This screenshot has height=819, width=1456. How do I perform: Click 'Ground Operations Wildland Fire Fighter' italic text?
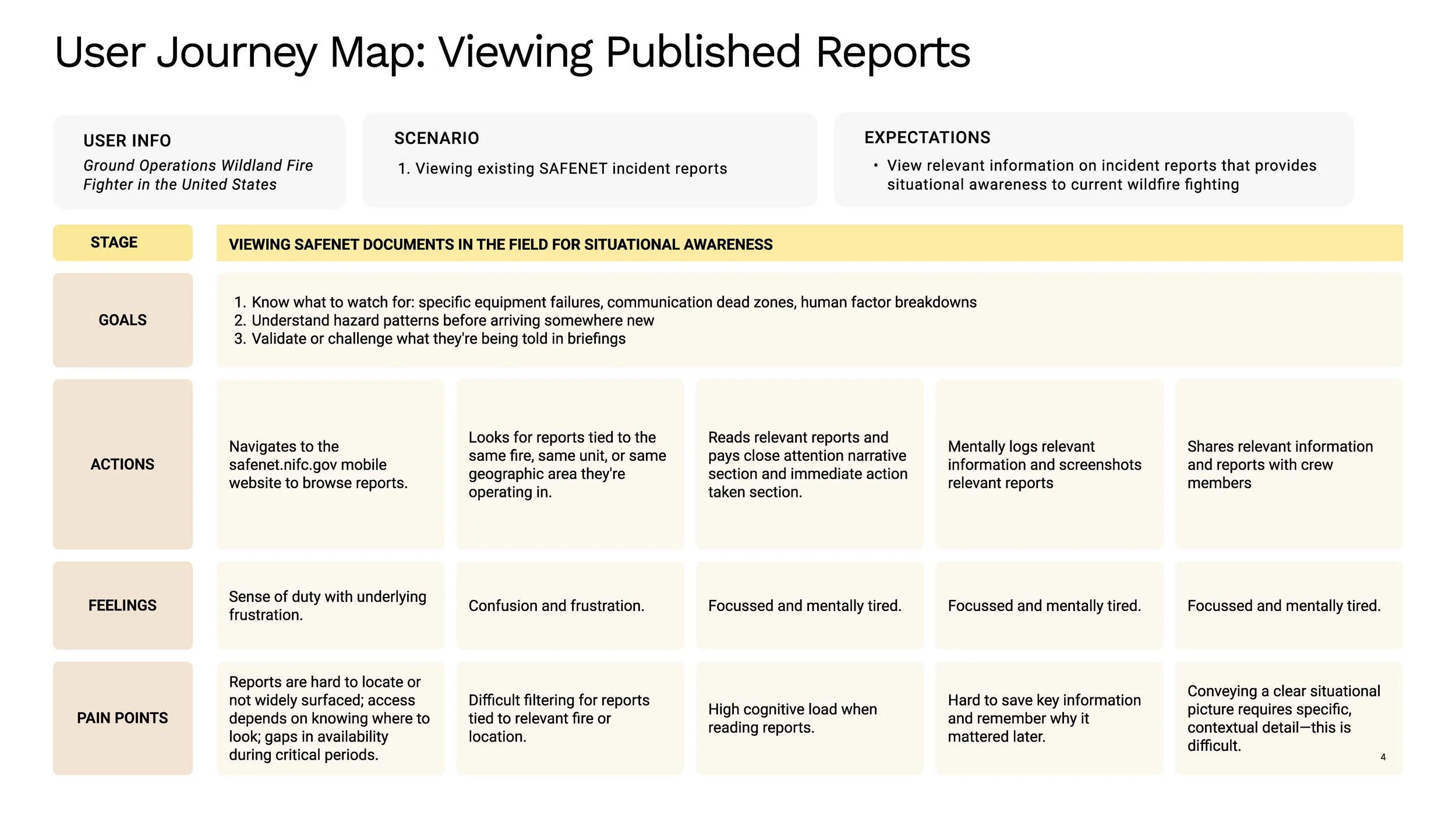point(198,175)
